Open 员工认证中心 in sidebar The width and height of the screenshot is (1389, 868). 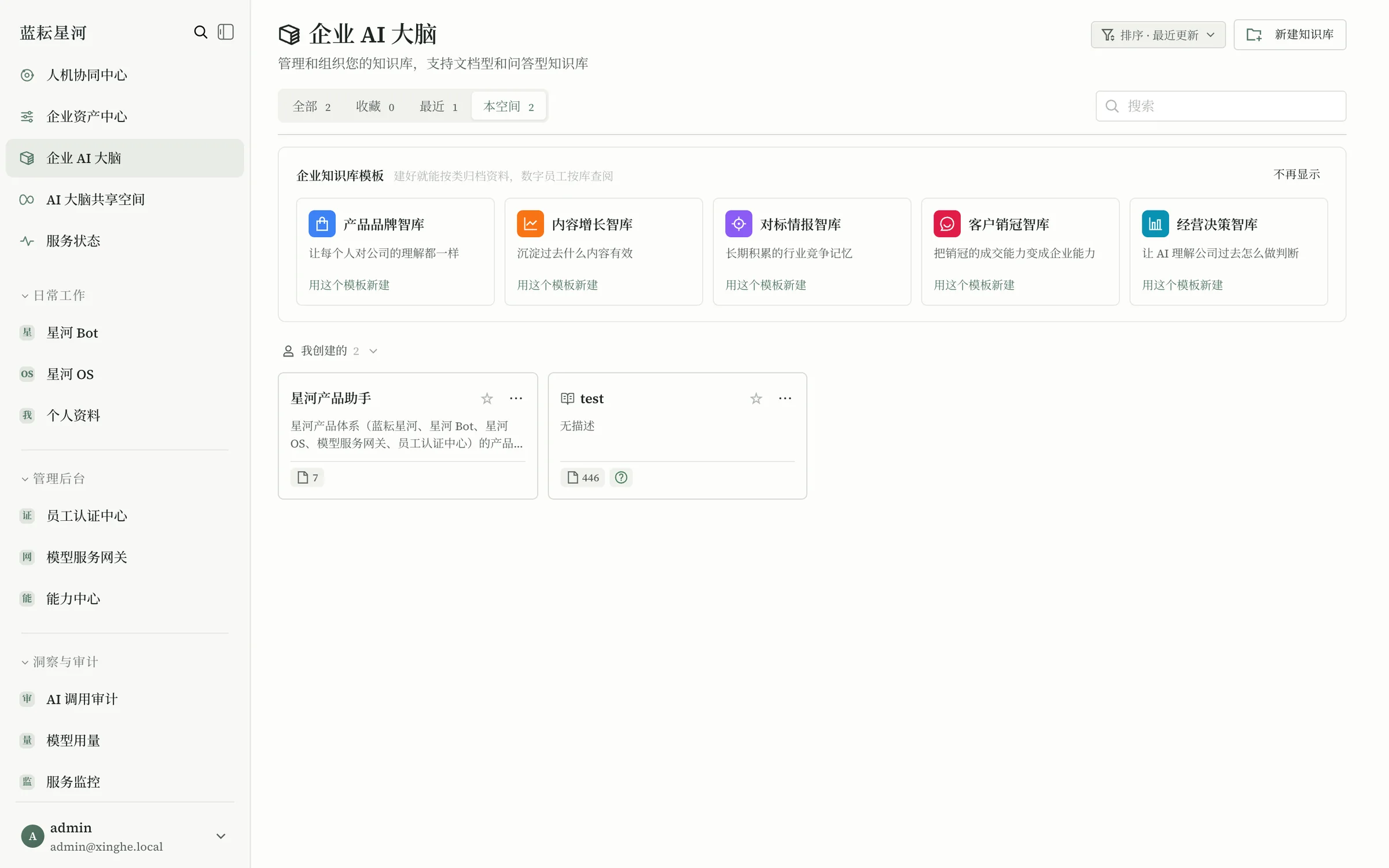pos(124,516)
